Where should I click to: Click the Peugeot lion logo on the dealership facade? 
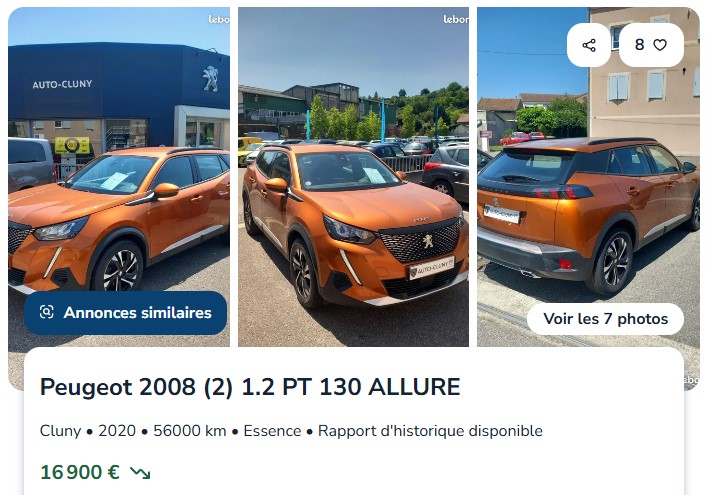[x=210, y=78]
